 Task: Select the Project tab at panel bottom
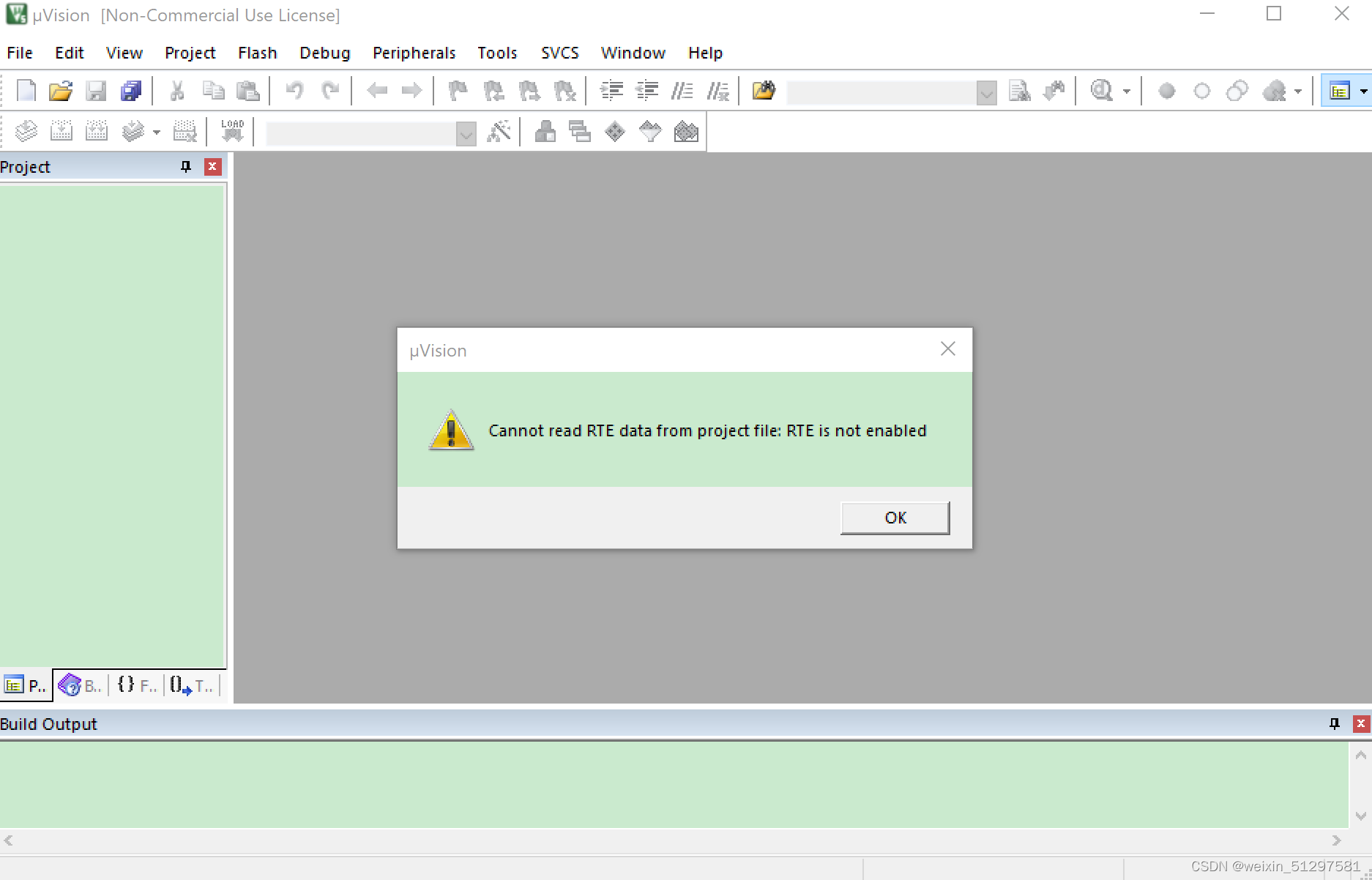click(26, 685)
